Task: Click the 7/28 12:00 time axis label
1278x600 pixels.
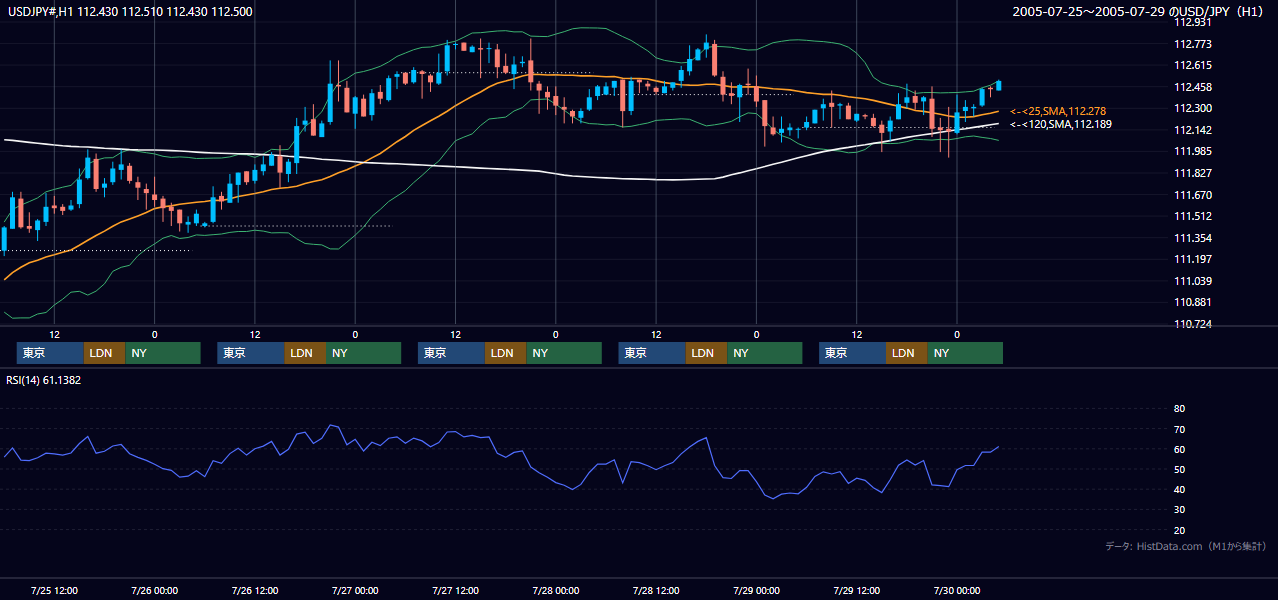Action: click(656, 590)
